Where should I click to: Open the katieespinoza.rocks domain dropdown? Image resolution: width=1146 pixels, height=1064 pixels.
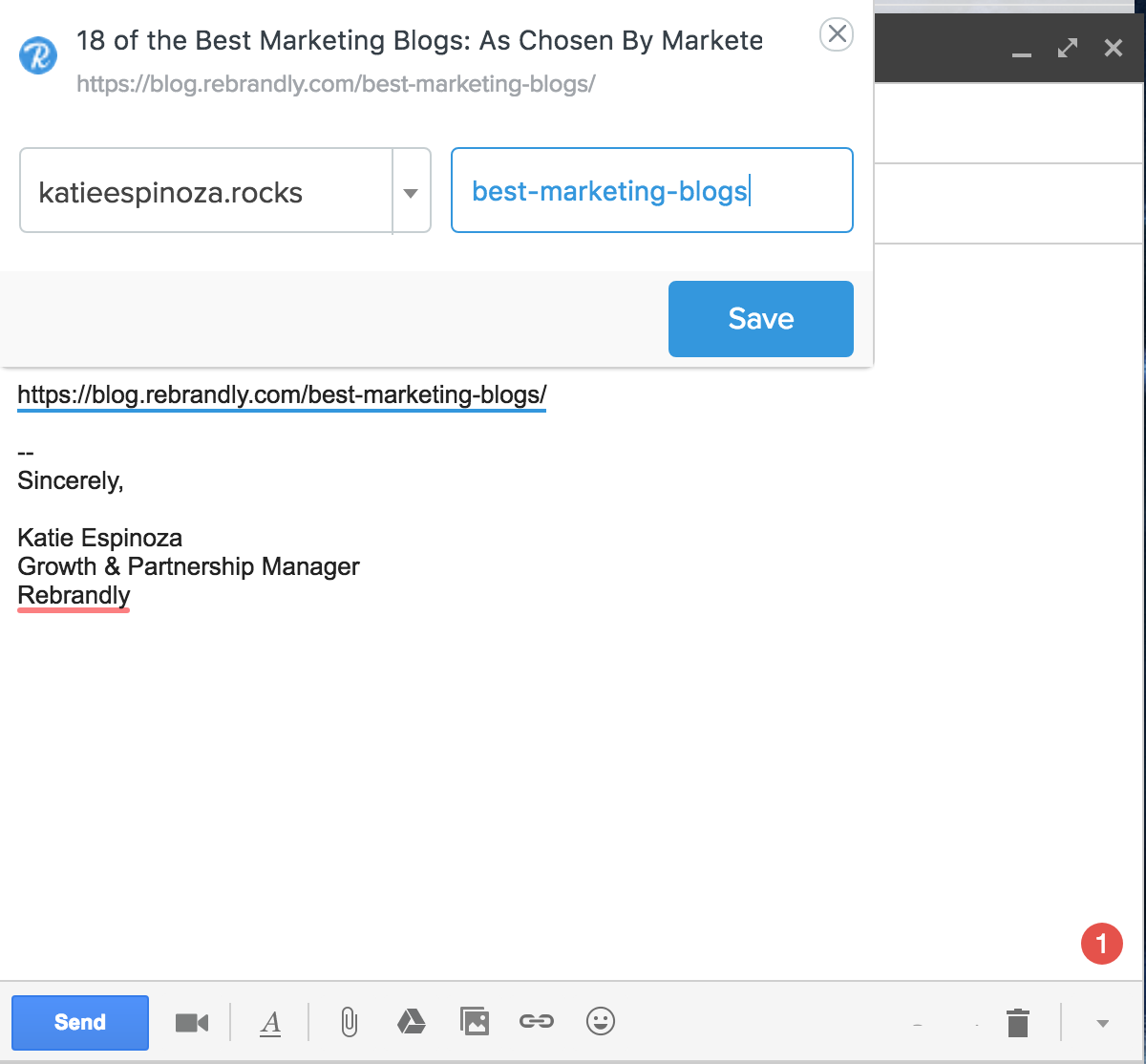pos(411,192)
